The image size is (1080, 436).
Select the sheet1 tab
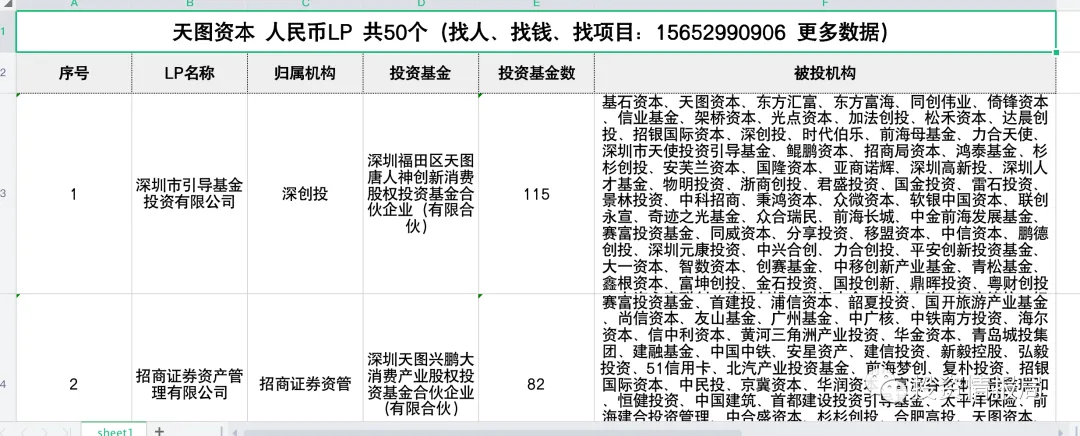(114, 431)
